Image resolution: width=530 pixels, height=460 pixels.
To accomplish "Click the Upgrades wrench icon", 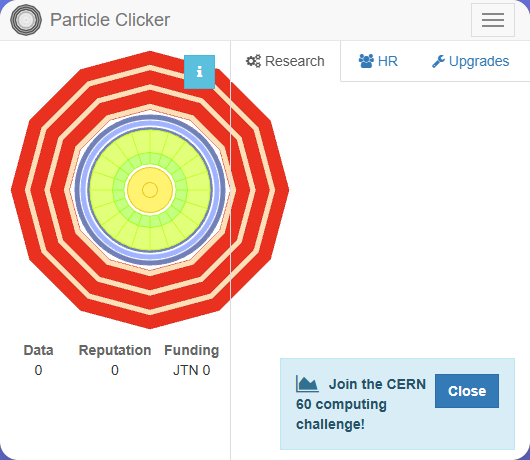I will coord(438,62).
